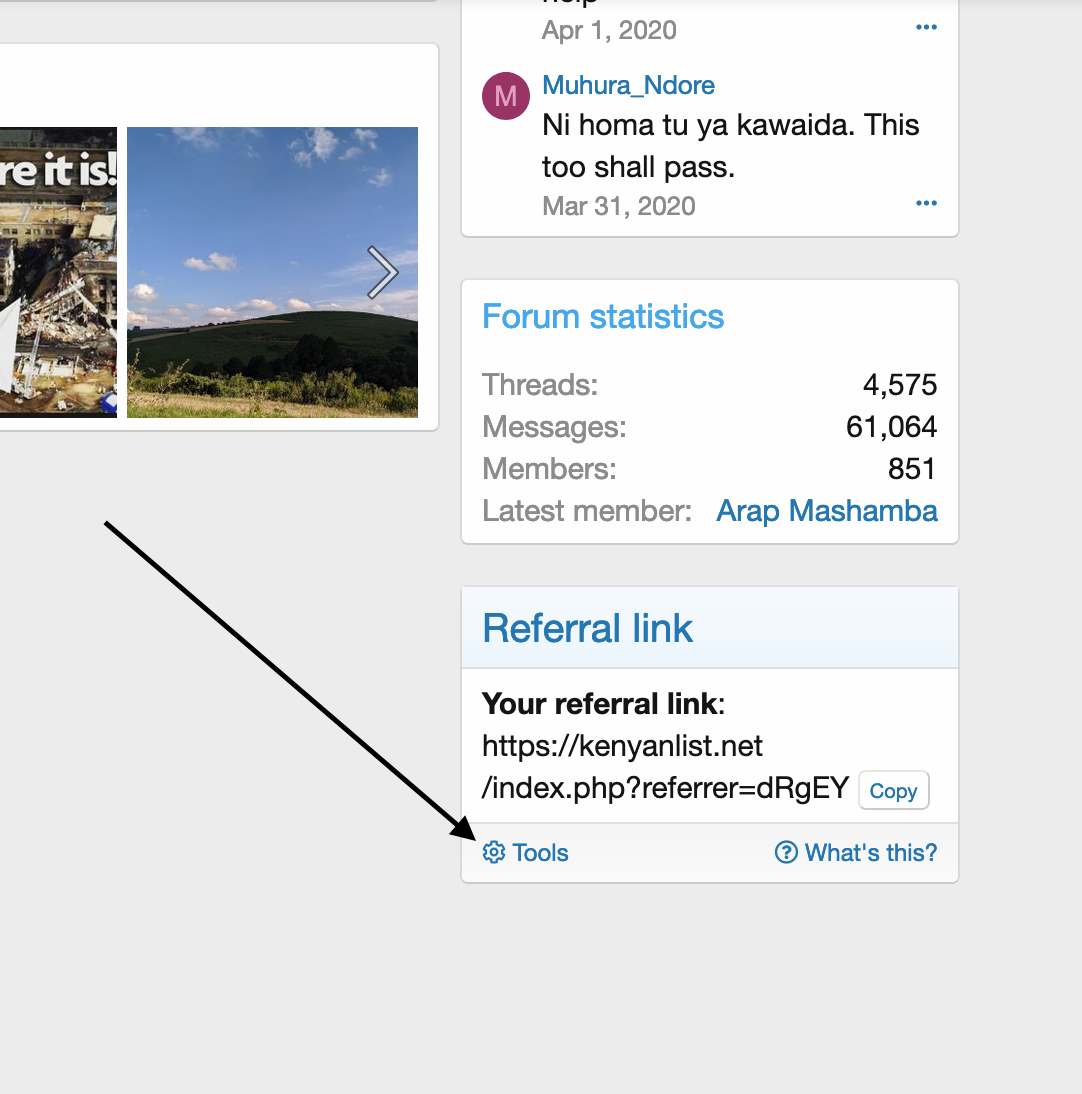This screenshot has width=1082, height=1094.
Task: Open the Tools text link
Action: click(540, 853)
